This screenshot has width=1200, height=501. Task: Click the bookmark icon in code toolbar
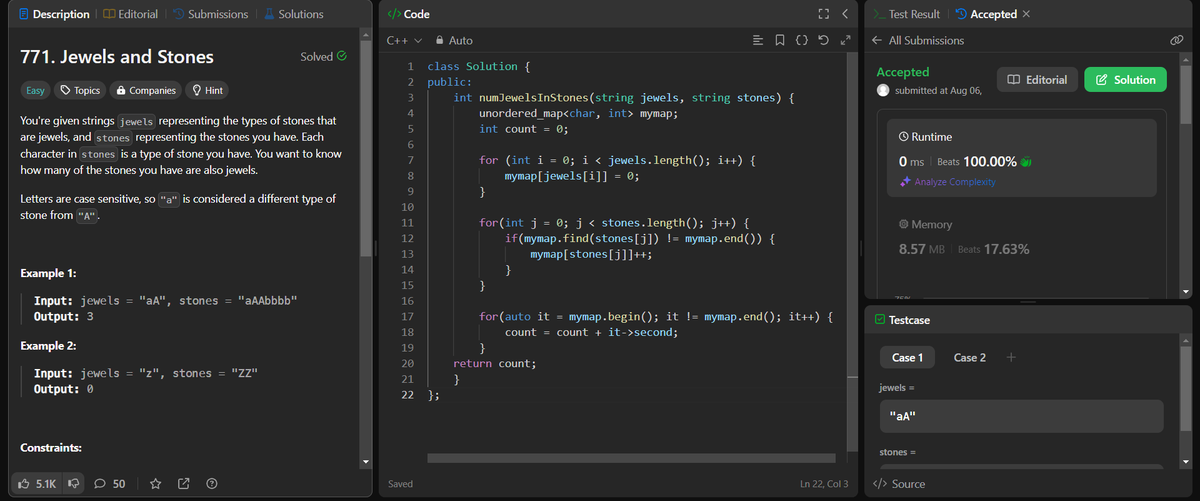pos(780,41)
